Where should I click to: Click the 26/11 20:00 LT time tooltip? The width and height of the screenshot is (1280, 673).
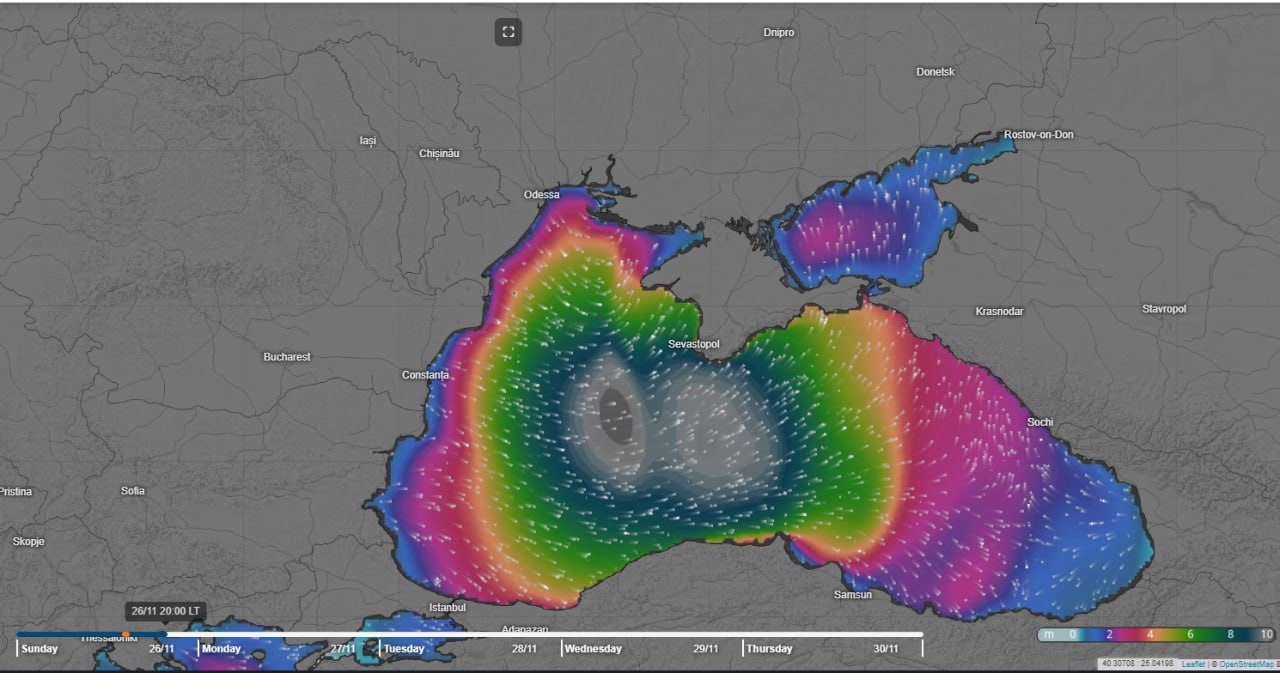pos(166,610)
